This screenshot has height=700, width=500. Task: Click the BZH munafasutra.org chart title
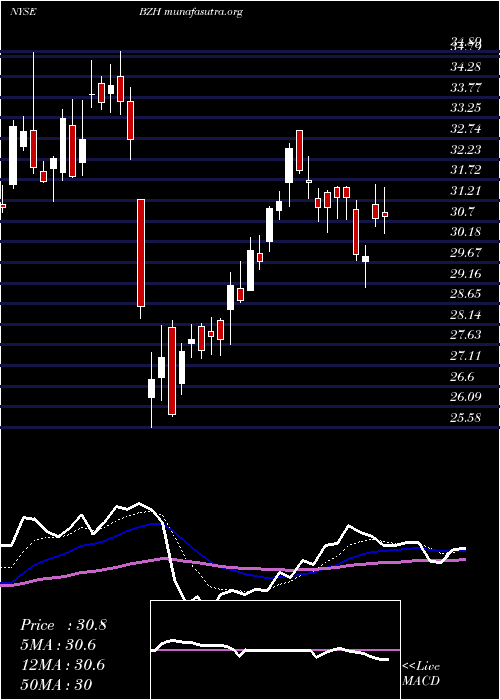(191, 12)
